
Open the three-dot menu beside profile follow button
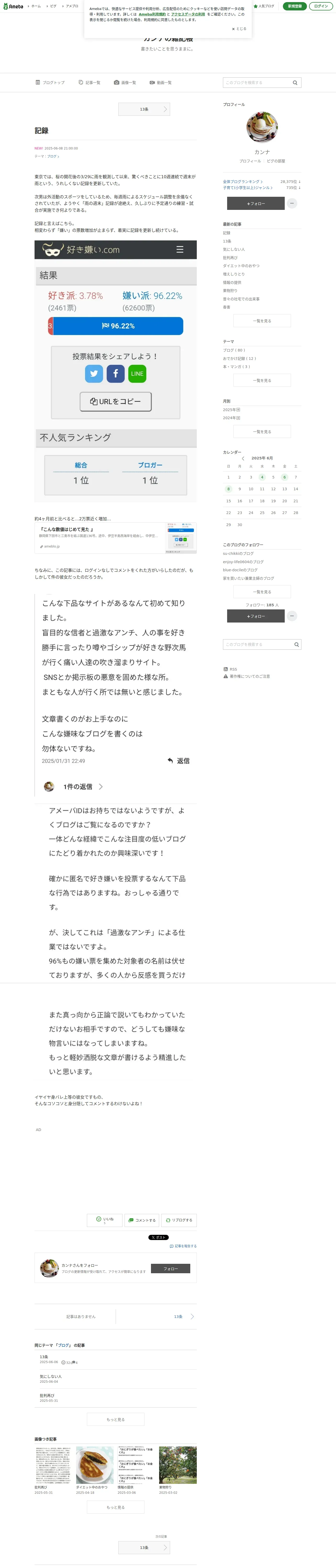(x=292, y=203)
